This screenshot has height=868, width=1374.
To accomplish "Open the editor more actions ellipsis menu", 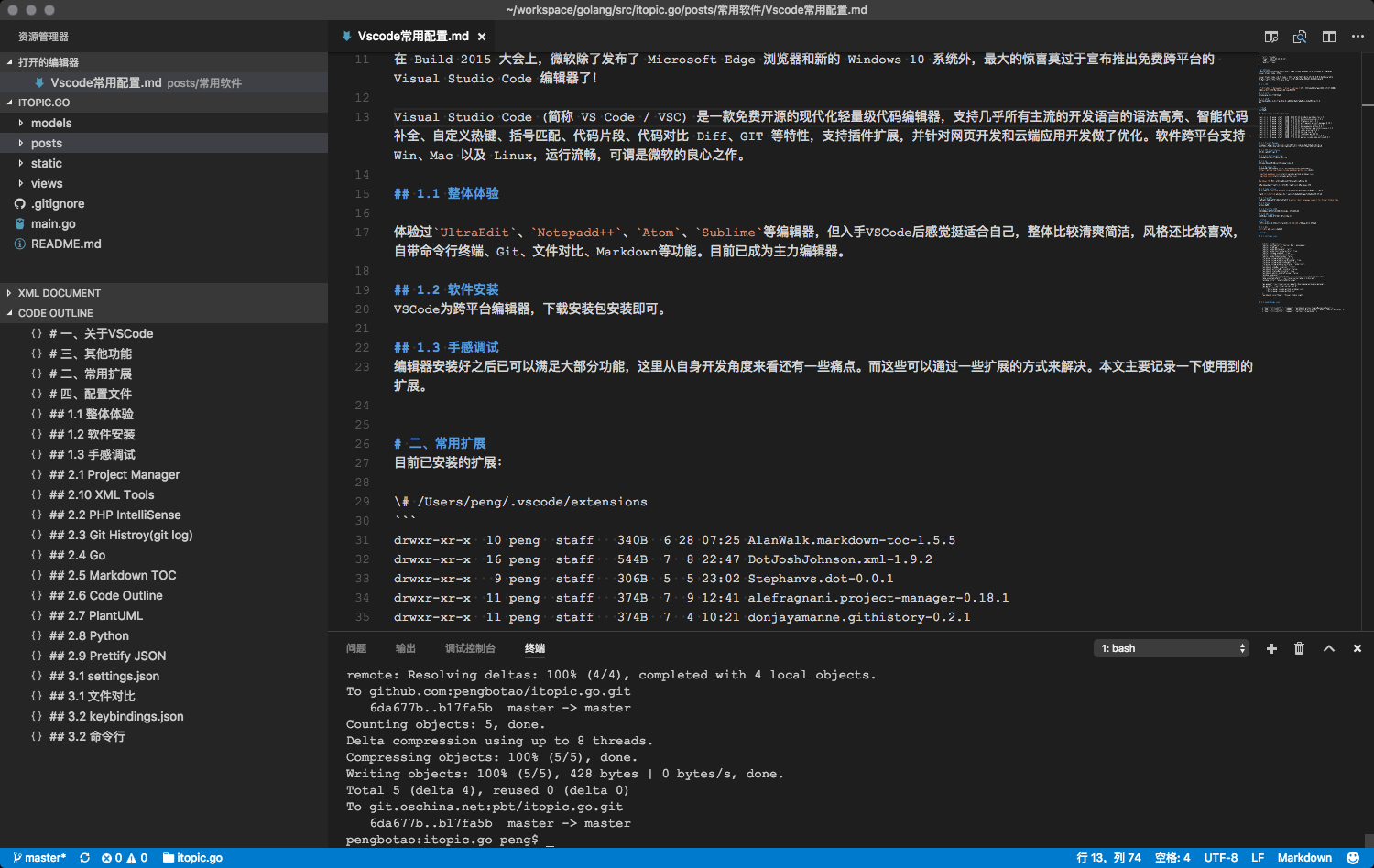I will pos(1358,37).
